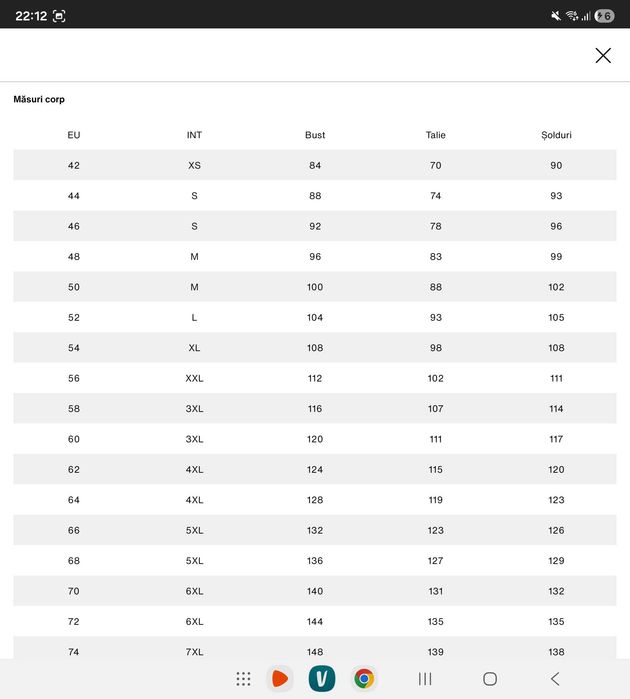Select the Talie column header
630x699 pixels.
(436, 135)
